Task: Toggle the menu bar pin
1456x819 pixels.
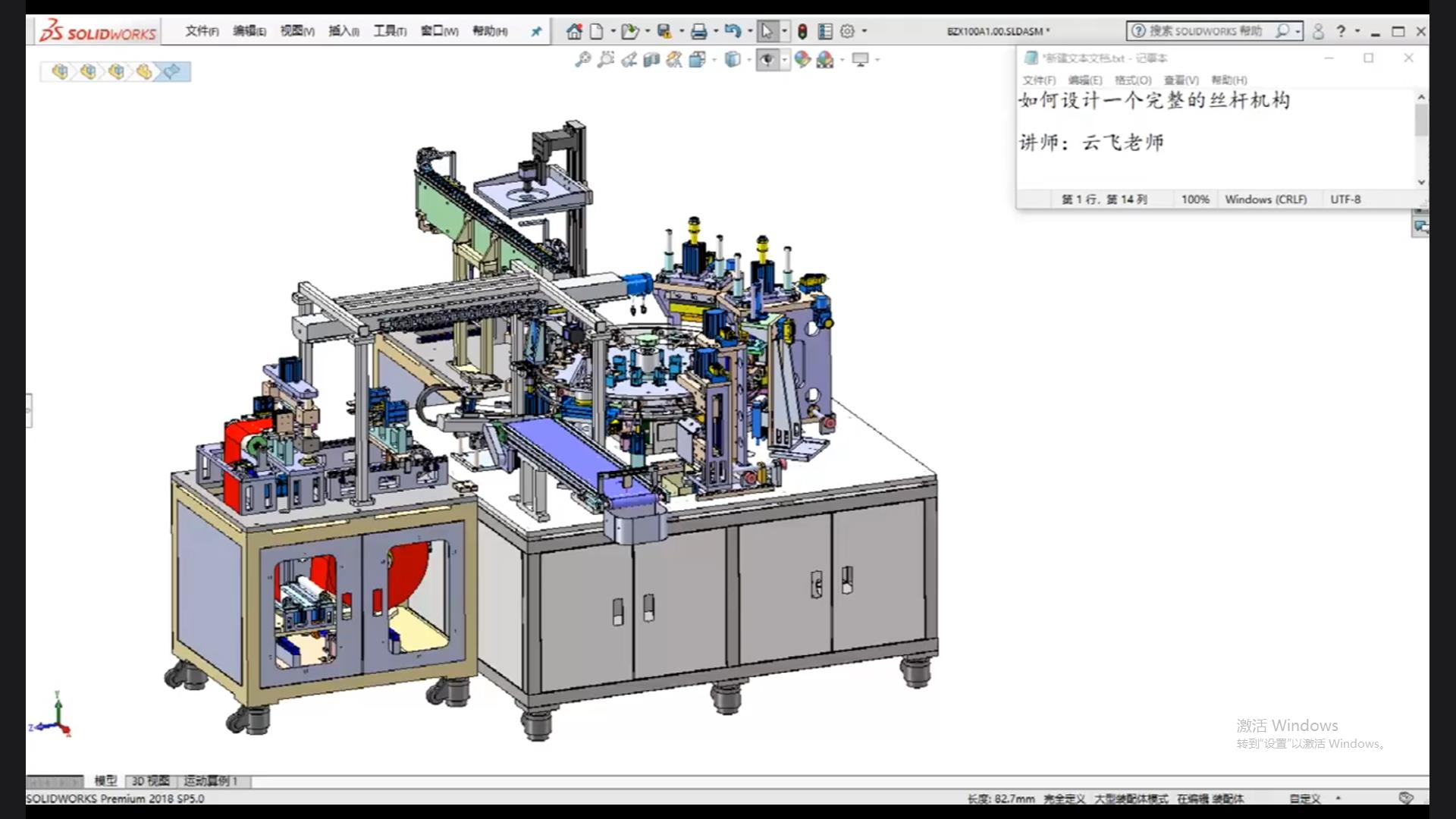Action: coord(536,32)
